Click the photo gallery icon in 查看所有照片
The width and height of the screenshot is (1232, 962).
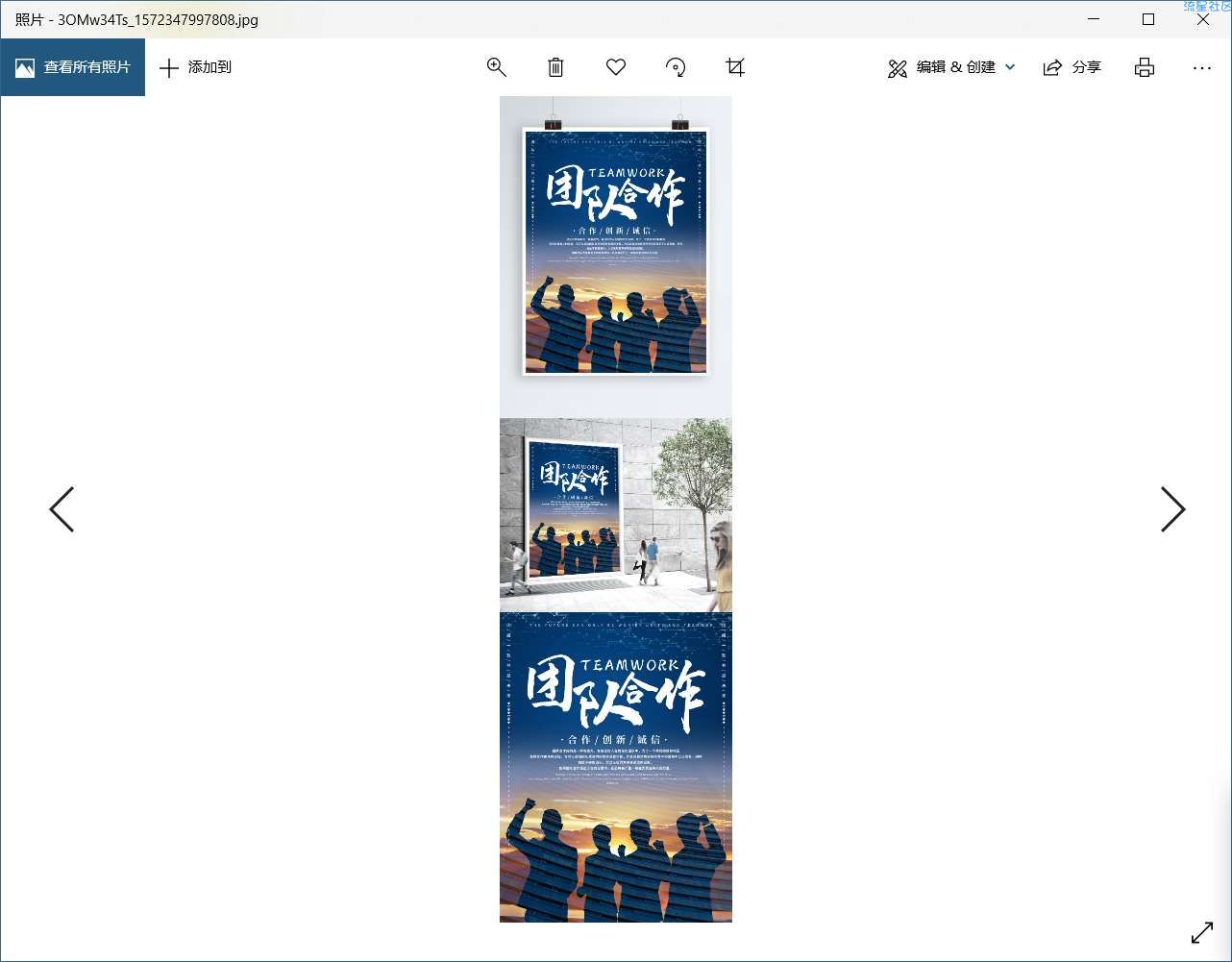tap(25, 68)
